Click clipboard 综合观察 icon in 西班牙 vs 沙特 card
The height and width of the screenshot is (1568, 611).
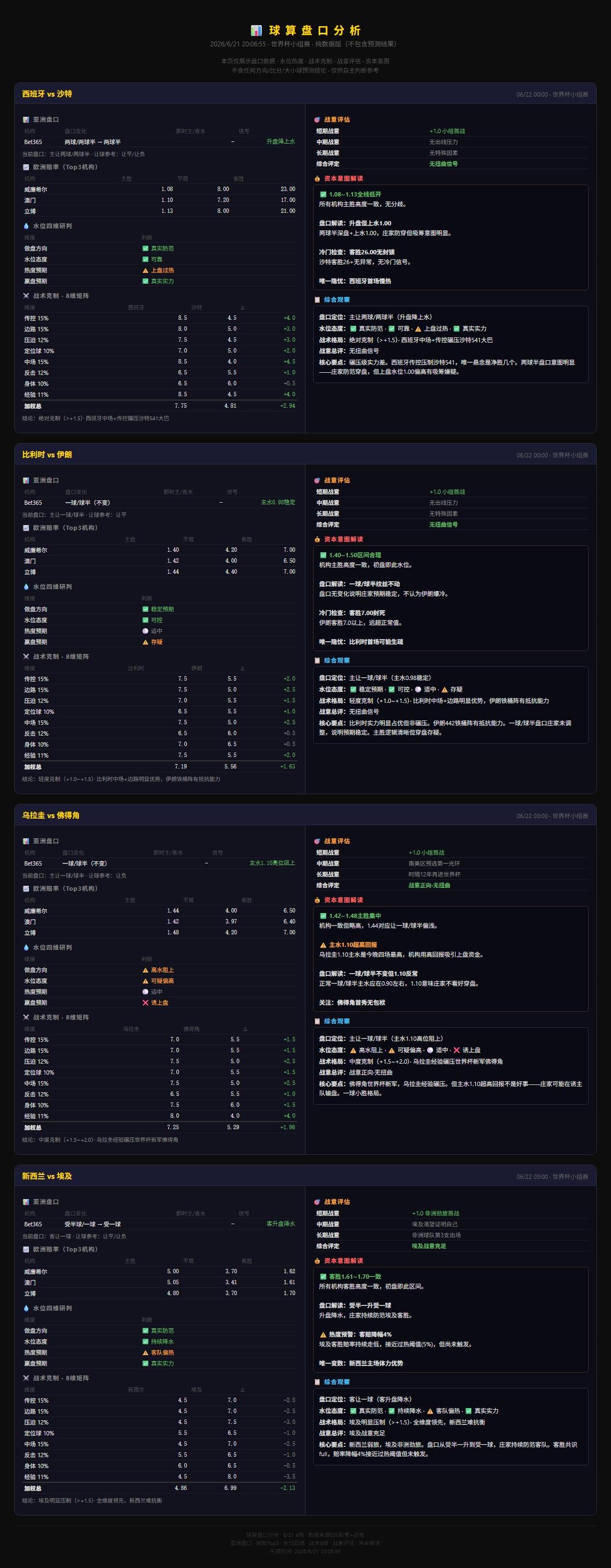[x=316, y=300]
